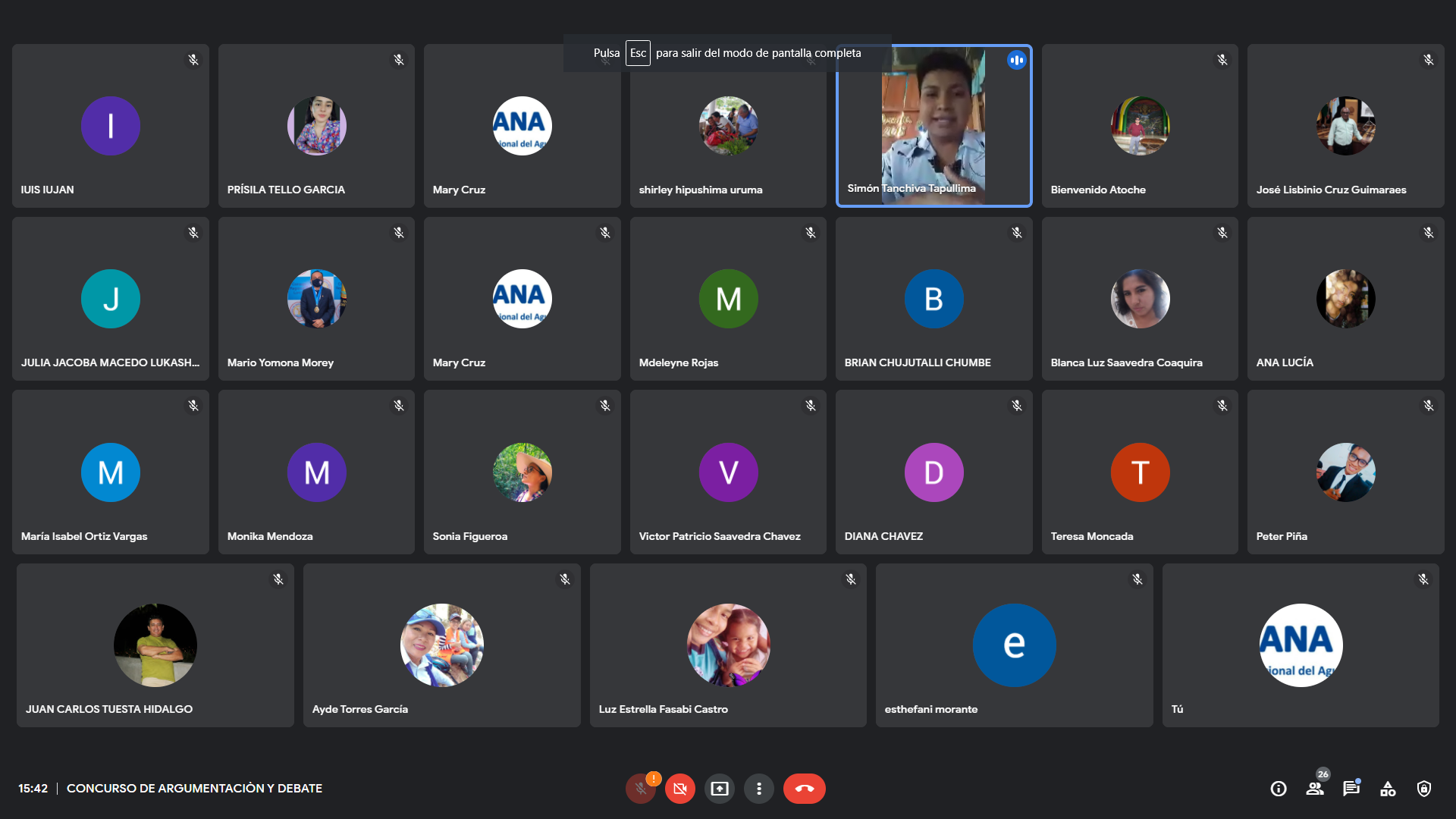
Task: Click muted mic icon on Ayde Torres García tile
Action: pos(565,579)
